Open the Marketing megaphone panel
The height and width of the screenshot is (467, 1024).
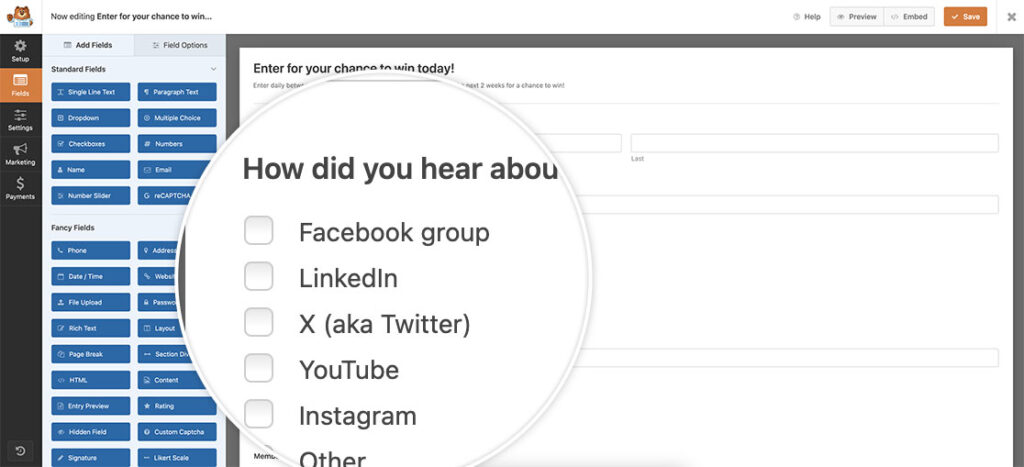tap(20, 153)
